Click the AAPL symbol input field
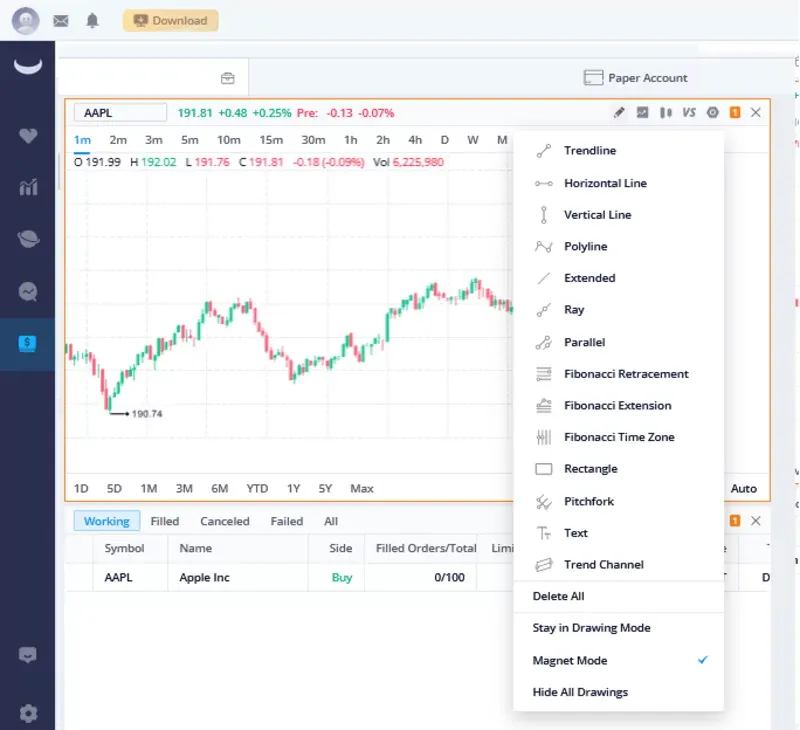Viewport: 800px width, 730px height. point(120,113)
